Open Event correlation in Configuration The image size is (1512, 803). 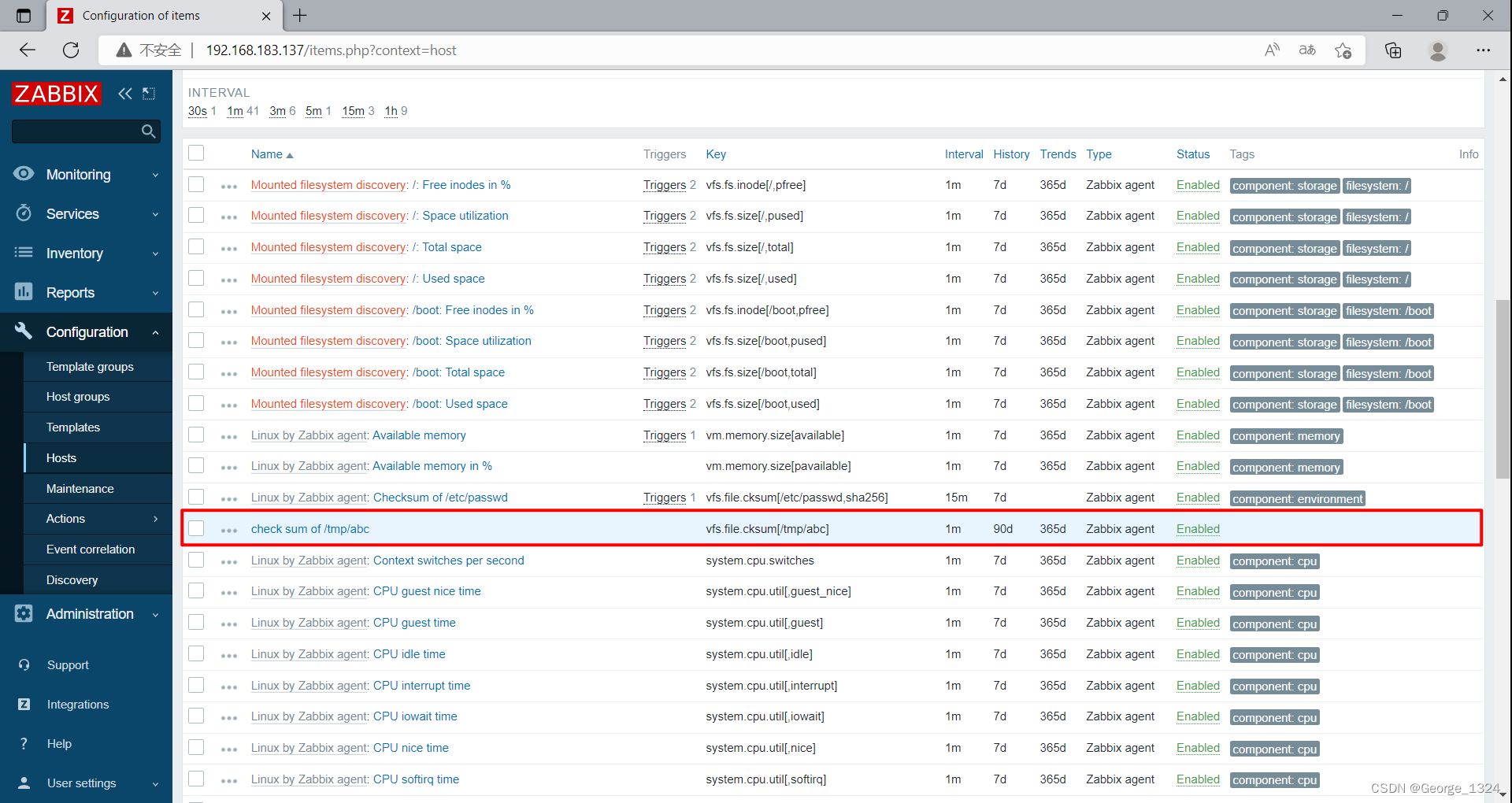[x=91, y=550]
